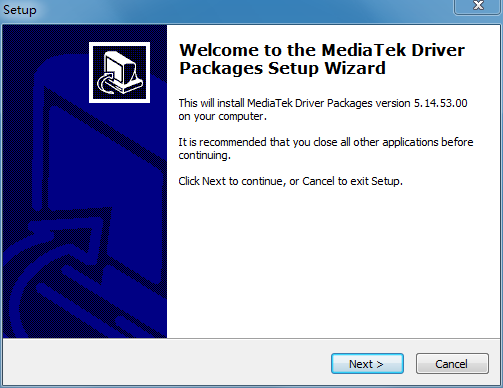Click the gray footer bar left of Next

tap(167, 363)
